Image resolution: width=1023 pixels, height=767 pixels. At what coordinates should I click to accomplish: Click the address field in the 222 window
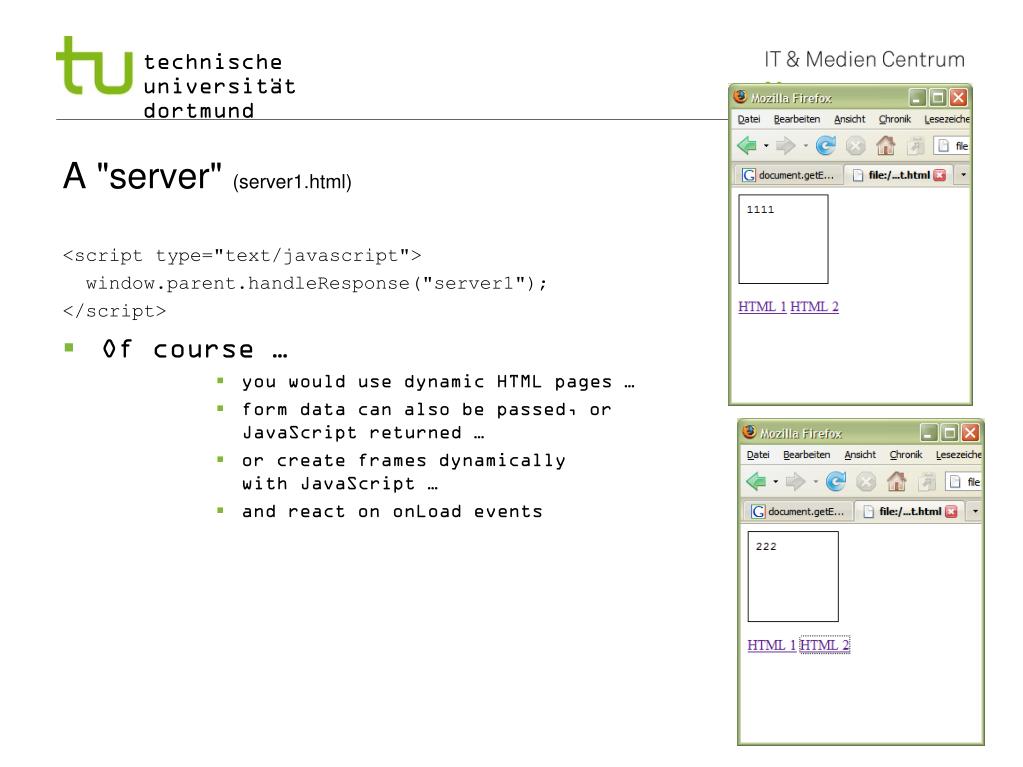(964, 481)
